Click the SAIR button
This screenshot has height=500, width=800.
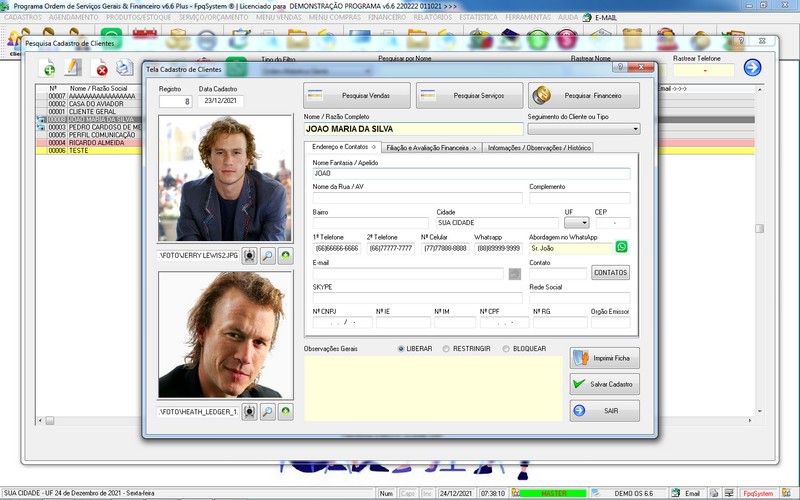[x=605, y=411]
